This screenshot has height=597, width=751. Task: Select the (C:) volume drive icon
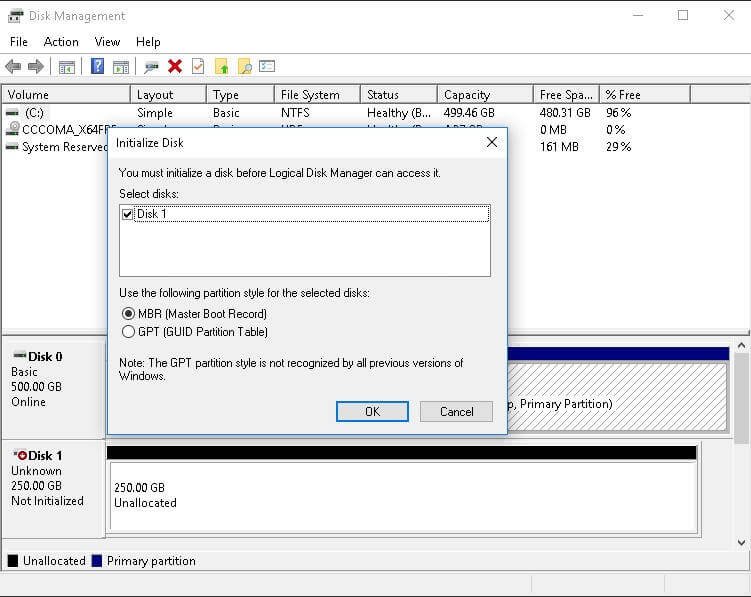[x=12, y=113]
